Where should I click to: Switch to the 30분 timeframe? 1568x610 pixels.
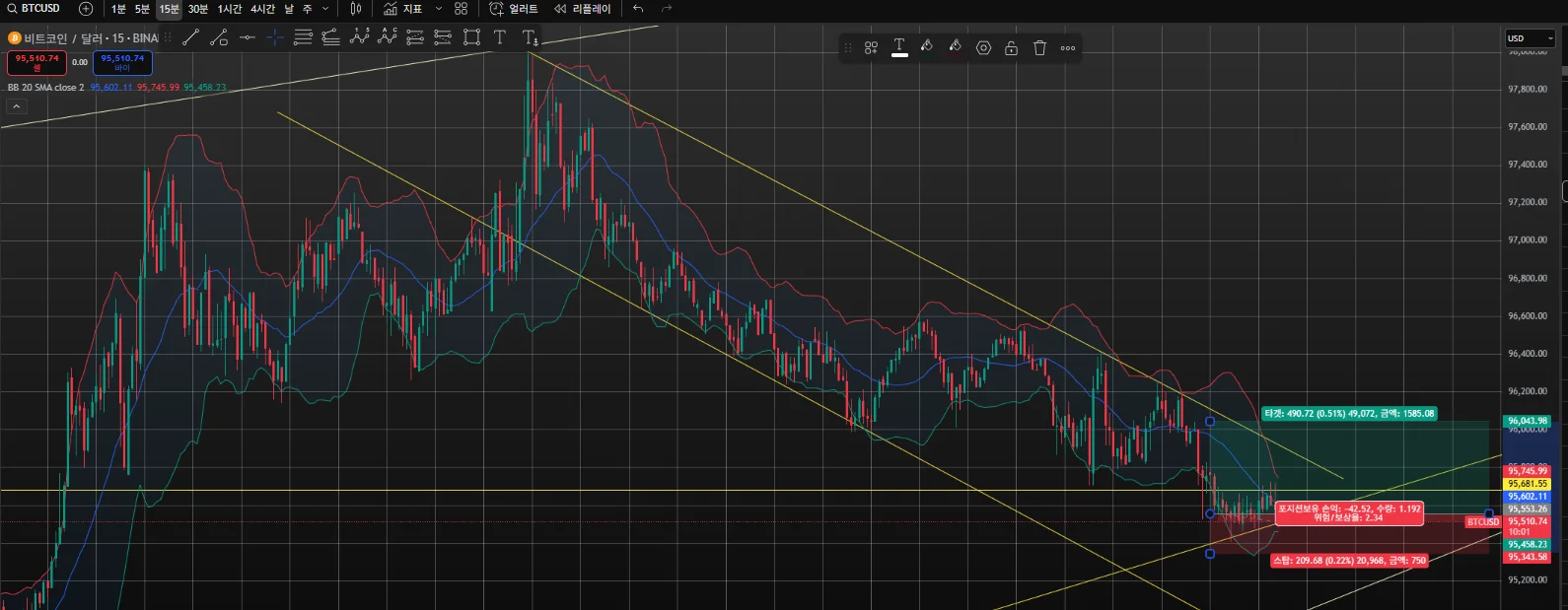tap(198, 9)
